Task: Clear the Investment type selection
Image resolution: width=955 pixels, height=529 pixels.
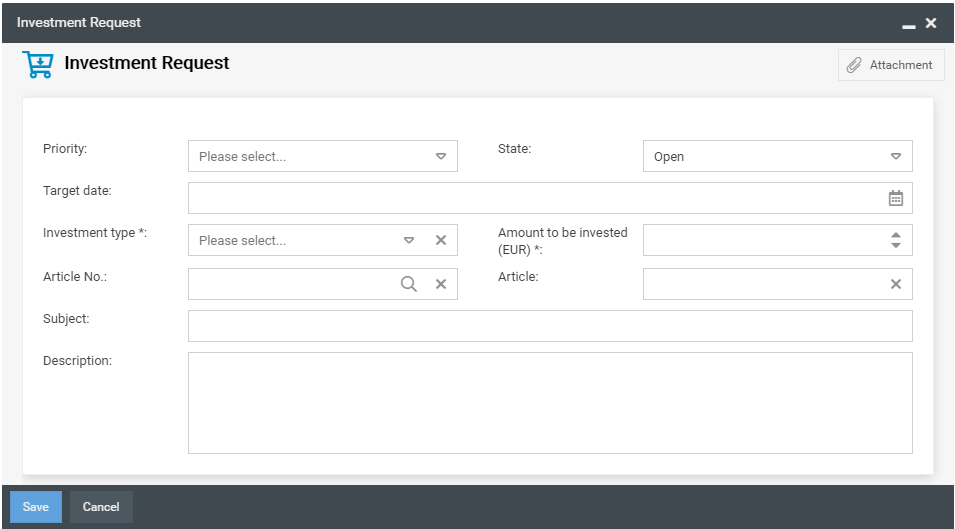Action: pyautogui.click(x=440, y=240)
